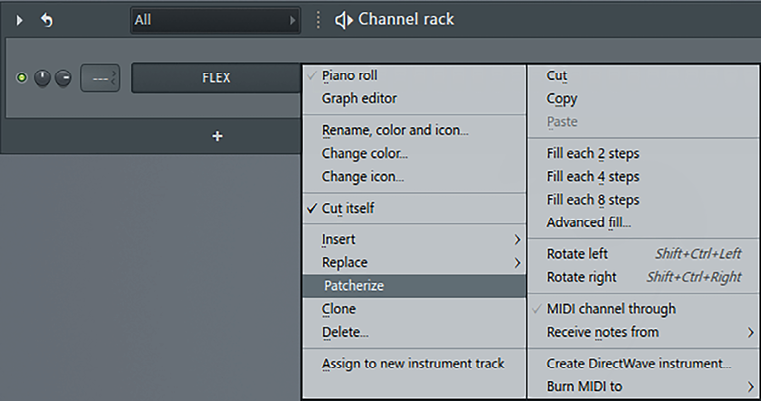Toggle the green mute LED for FLEX
The height and width of the screenshot is (401, 761).
point(21,78)
